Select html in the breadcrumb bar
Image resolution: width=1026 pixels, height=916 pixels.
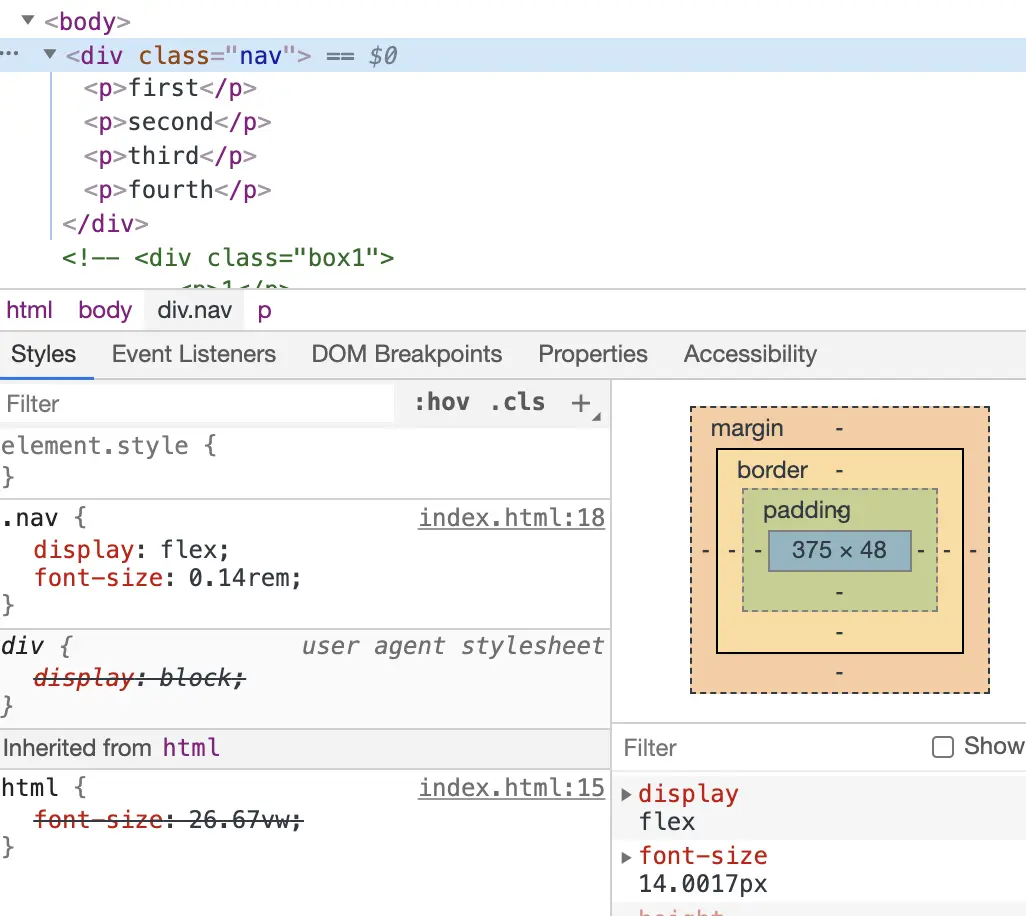tap(29, 310)
